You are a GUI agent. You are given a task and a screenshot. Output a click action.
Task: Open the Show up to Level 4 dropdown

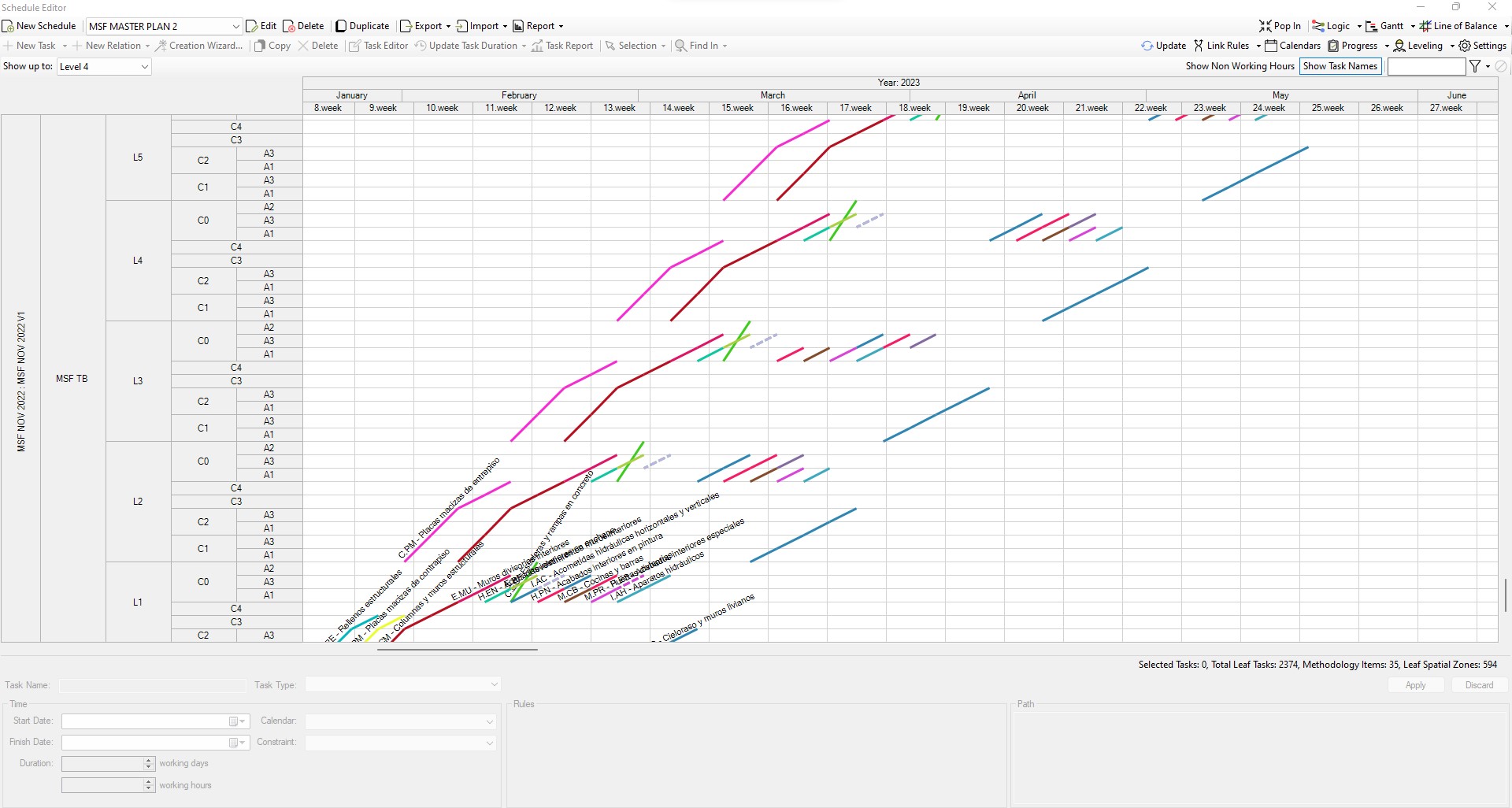104,67
